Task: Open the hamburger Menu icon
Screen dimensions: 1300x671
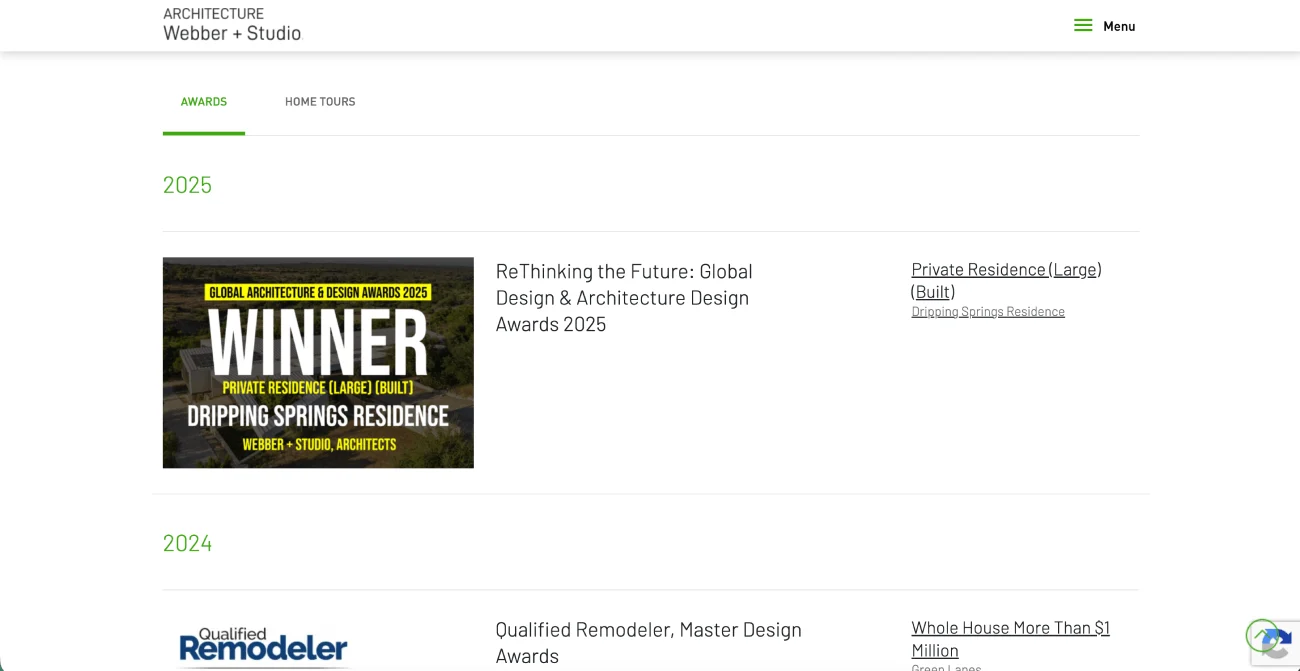Action: [x=1083, y=26]
